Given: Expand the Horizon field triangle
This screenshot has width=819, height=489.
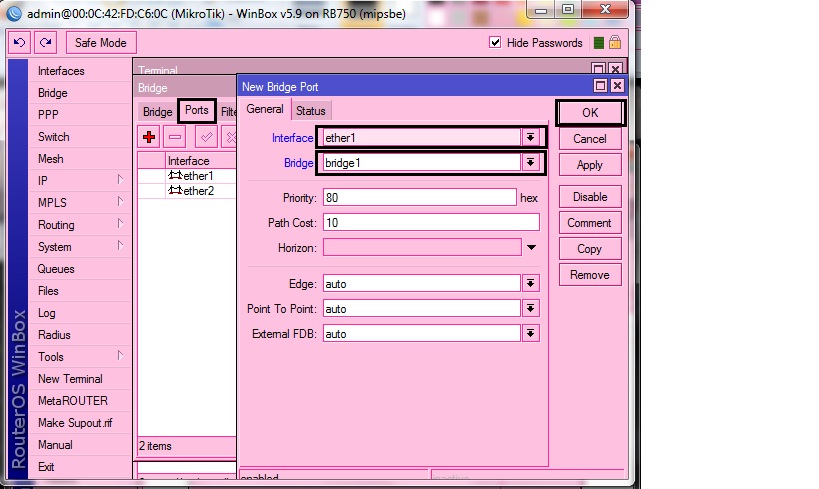Looking at the screenshot, I should [x=531, y=248].
